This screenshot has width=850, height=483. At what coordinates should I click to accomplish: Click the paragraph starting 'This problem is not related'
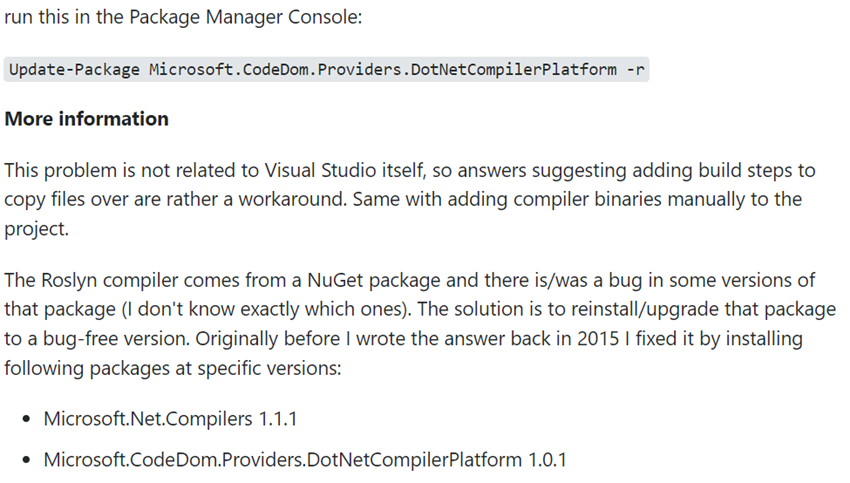coord(410,199)
